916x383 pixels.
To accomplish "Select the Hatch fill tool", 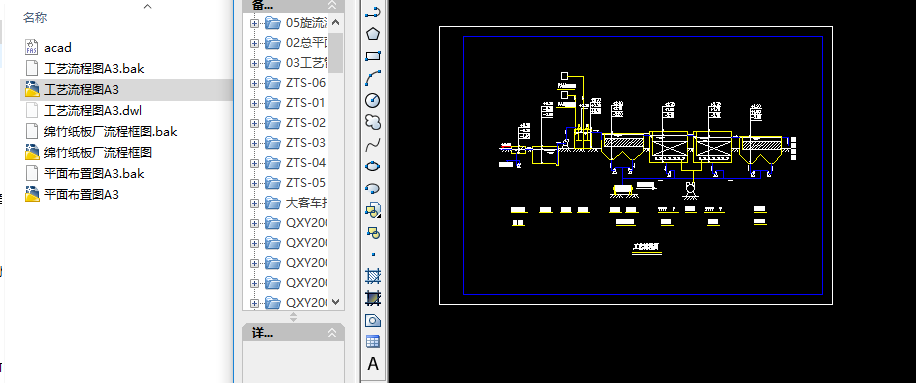I will tap(373, 276).
